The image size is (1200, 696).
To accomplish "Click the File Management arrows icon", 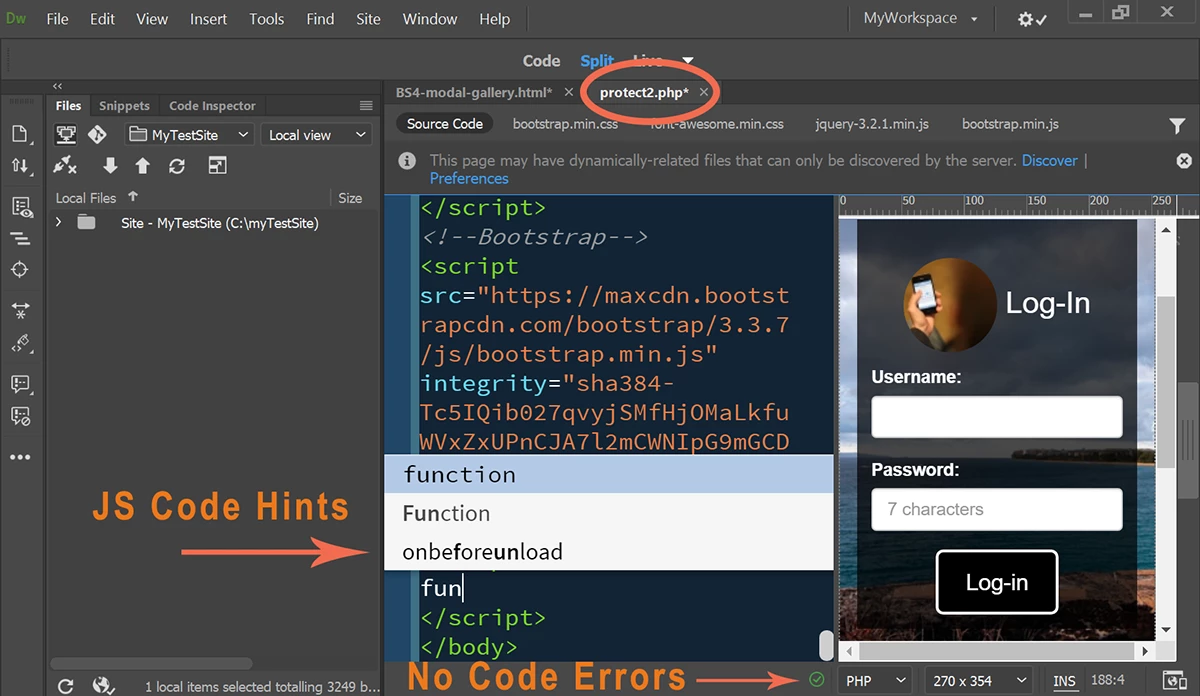I will tap(21, 166).
